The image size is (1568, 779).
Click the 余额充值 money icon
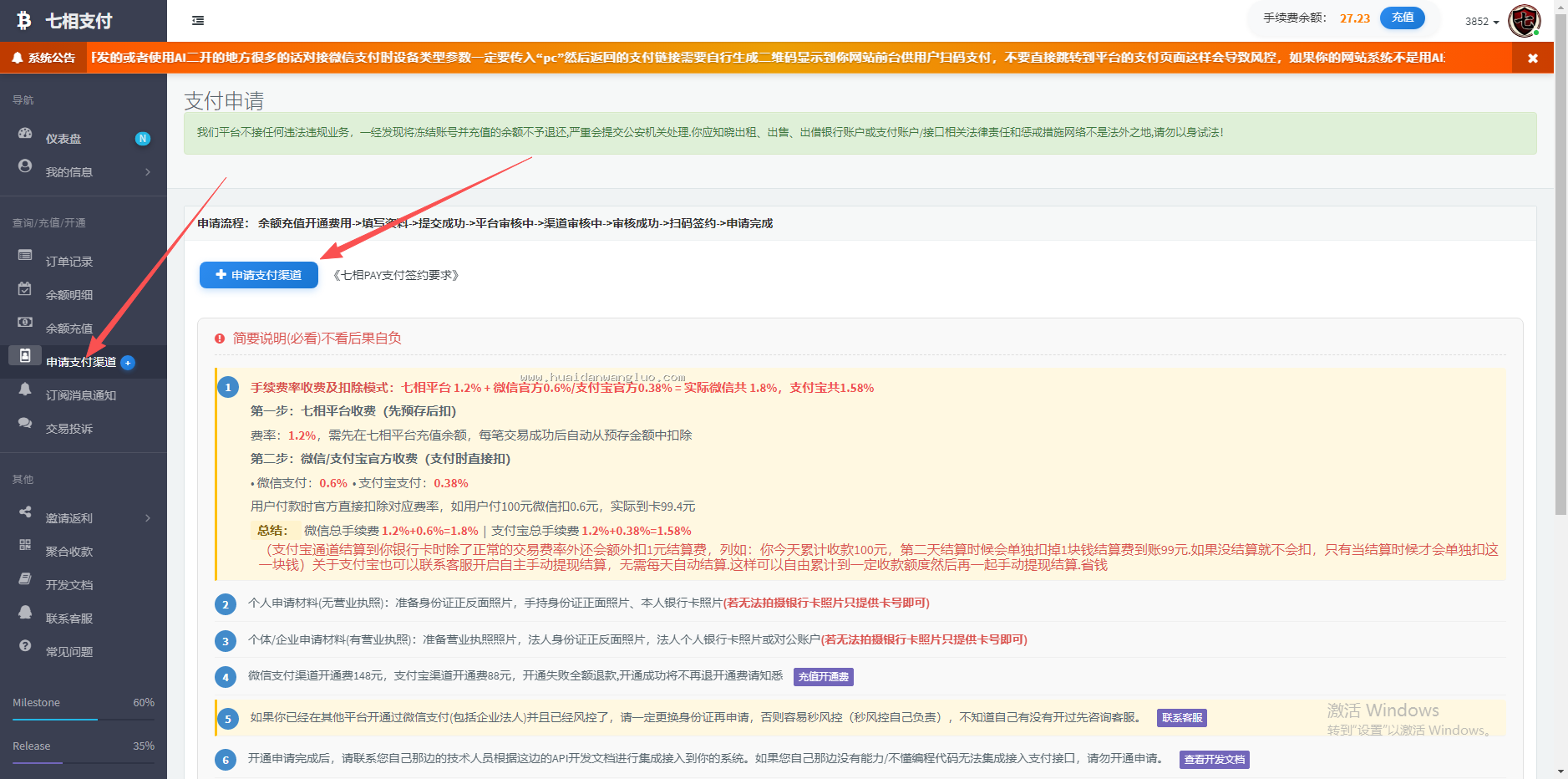click(x=25, y=323)
